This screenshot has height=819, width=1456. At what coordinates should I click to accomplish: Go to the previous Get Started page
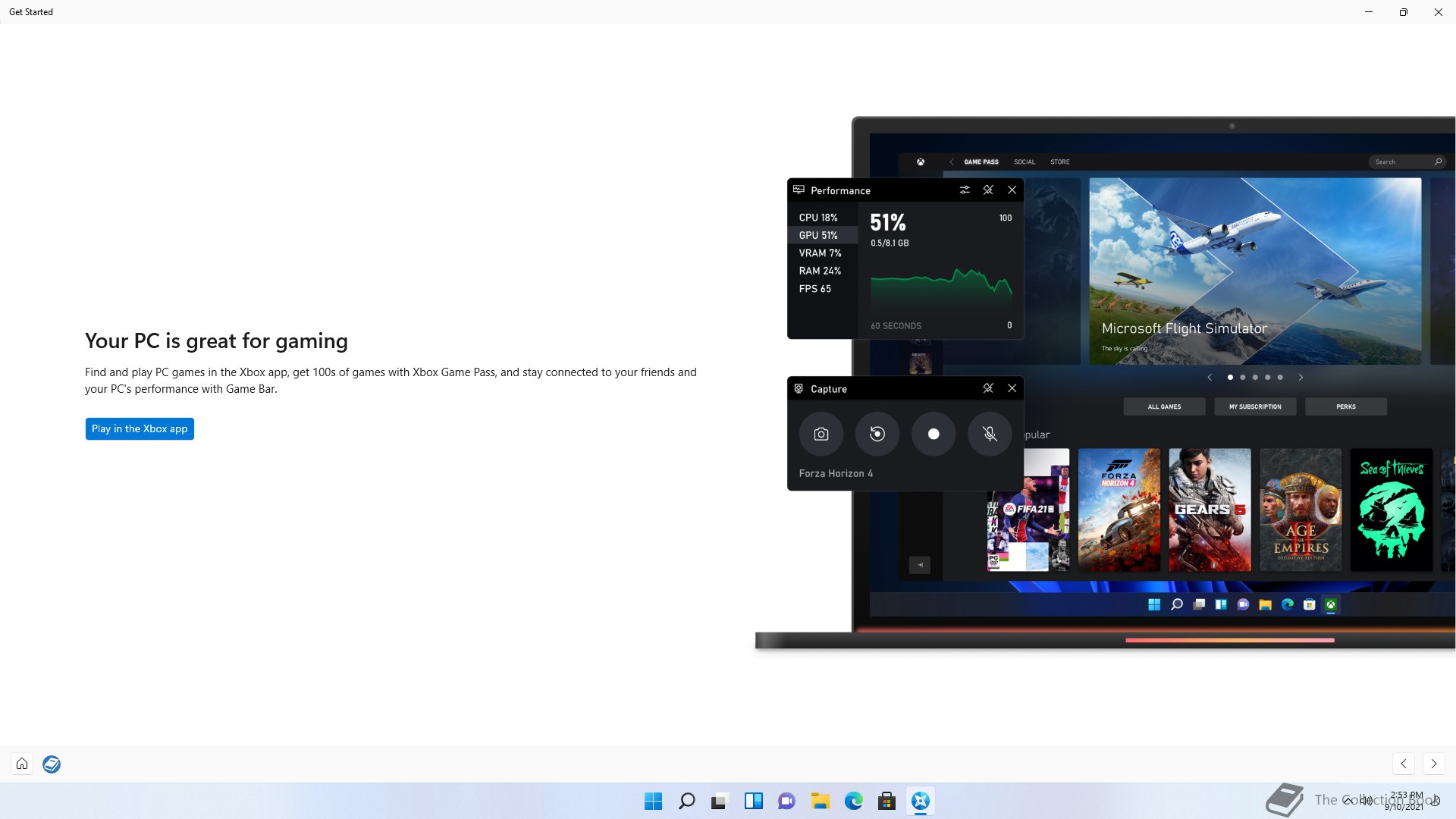pyautogui.click(x=1404, y=764)
